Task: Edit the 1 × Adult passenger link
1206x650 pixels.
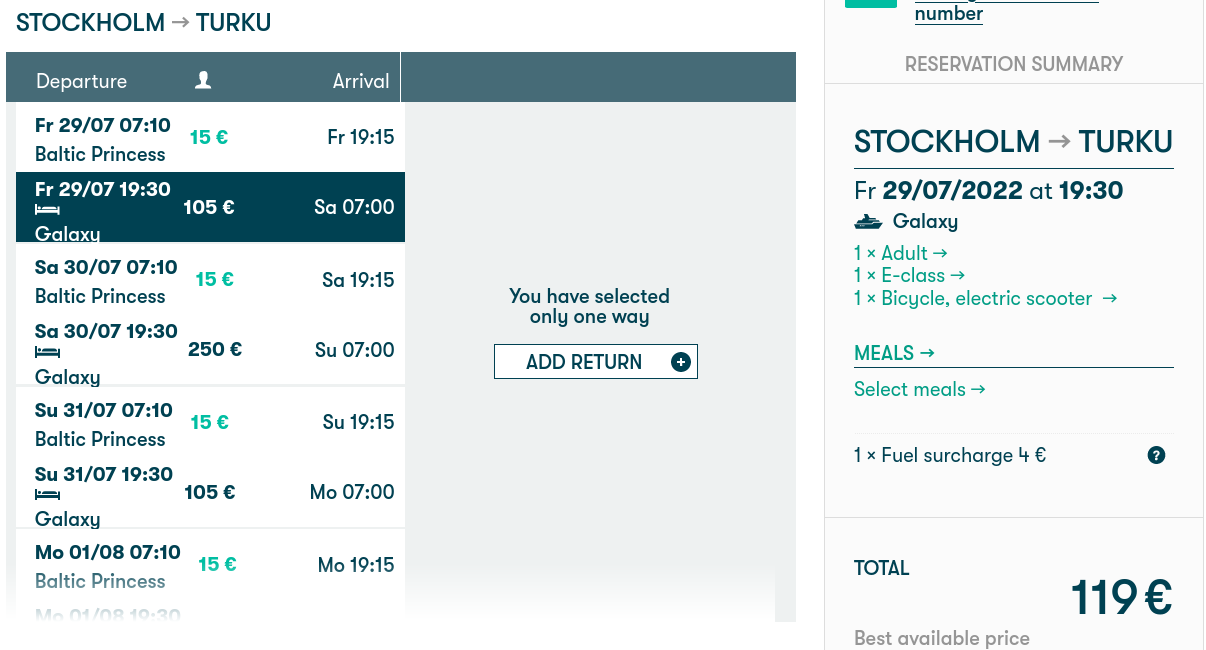Action: click(900, 253)
